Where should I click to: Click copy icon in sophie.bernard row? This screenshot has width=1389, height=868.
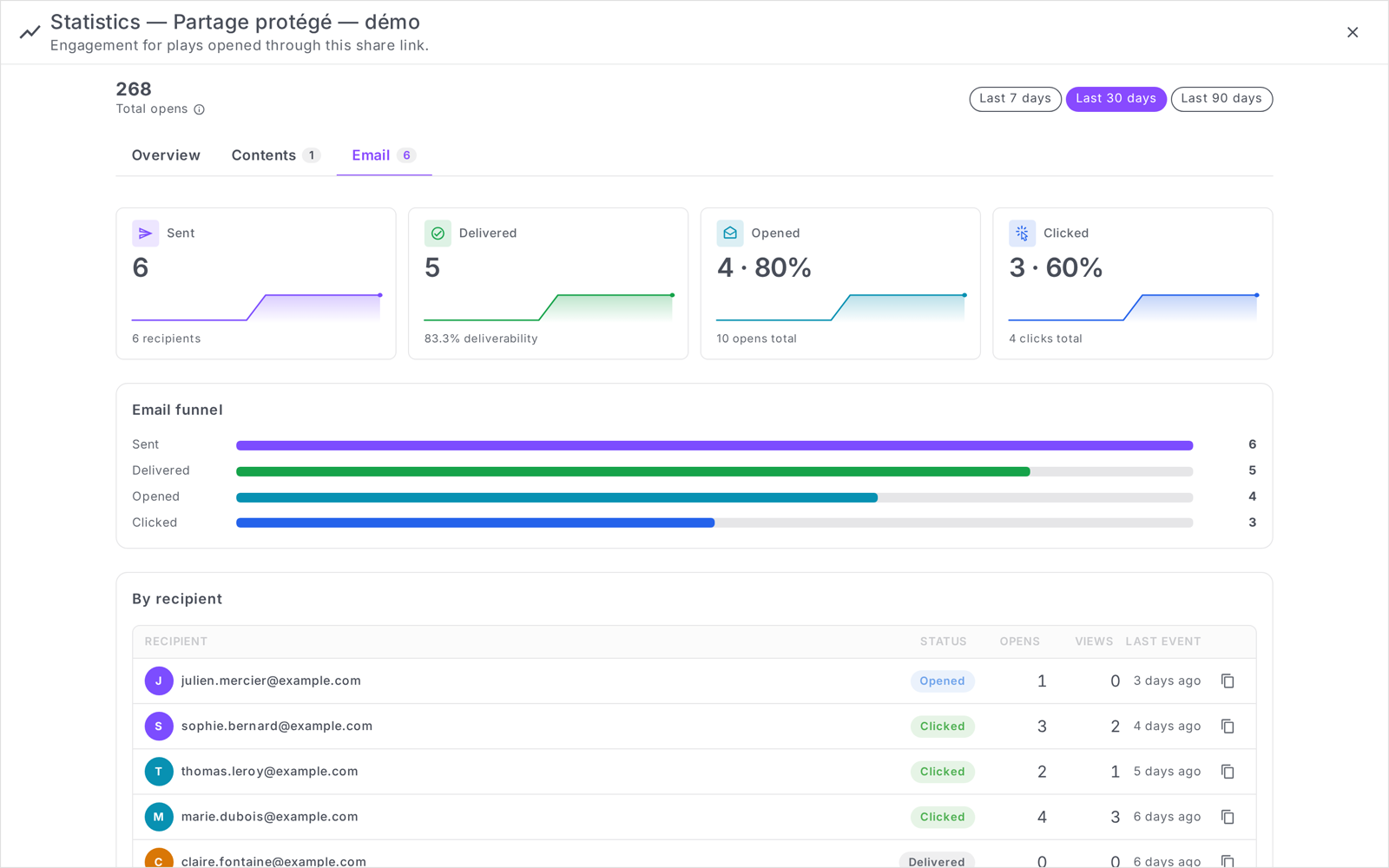click(x=1228, y=727)
